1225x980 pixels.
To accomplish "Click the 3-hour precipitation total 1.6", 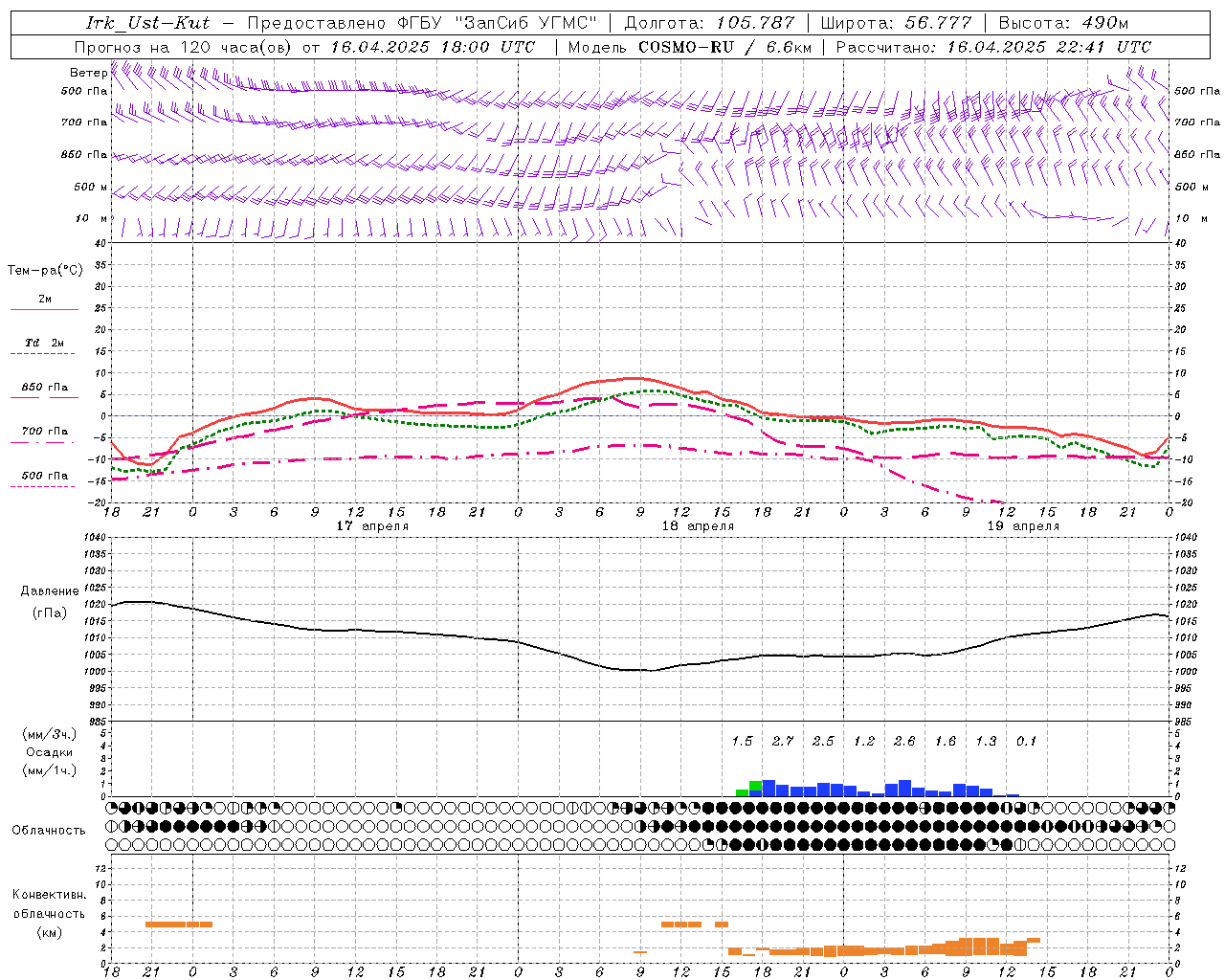I will coord(946,741).
